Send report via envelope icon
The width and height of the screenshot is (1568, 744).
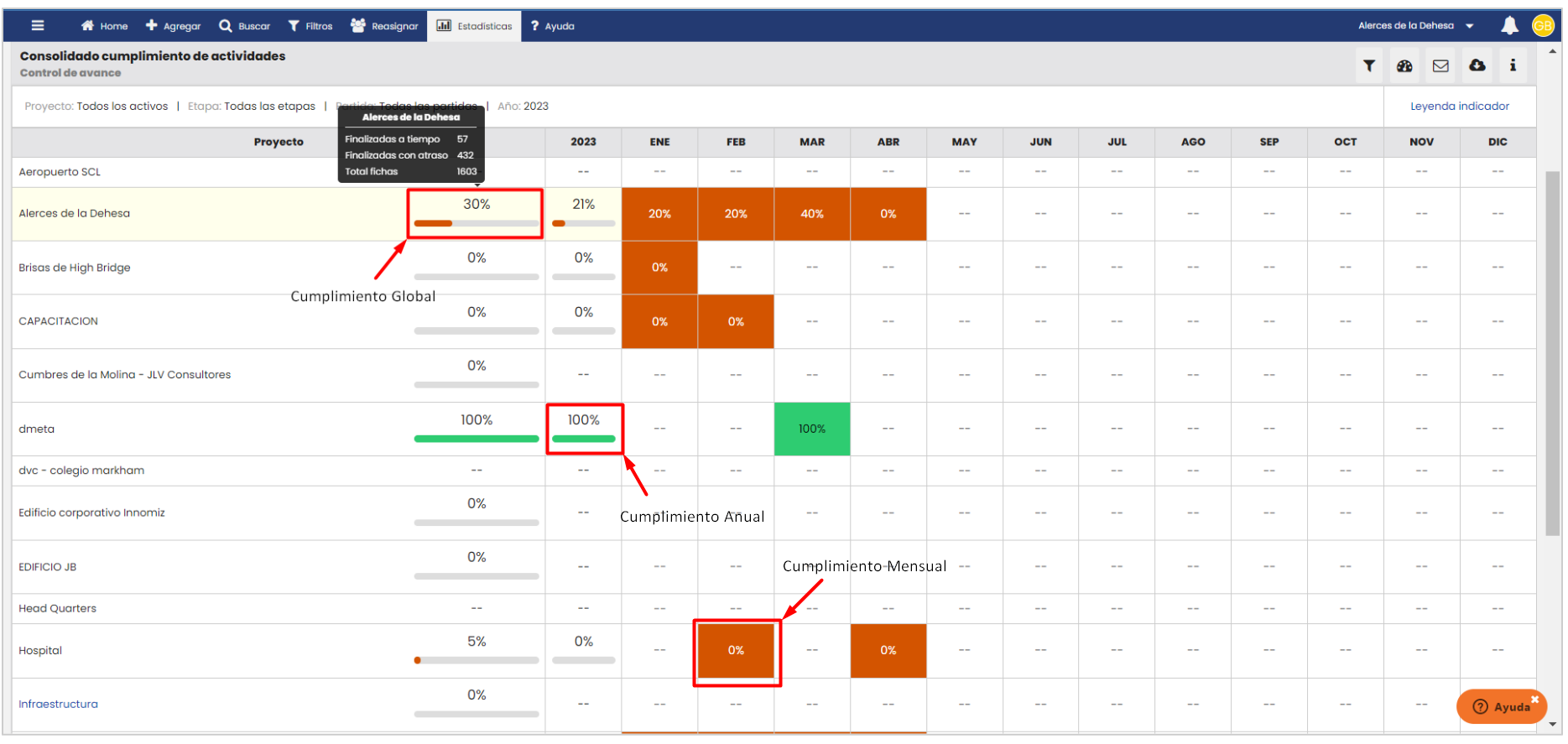click(x=1440, y=65)
